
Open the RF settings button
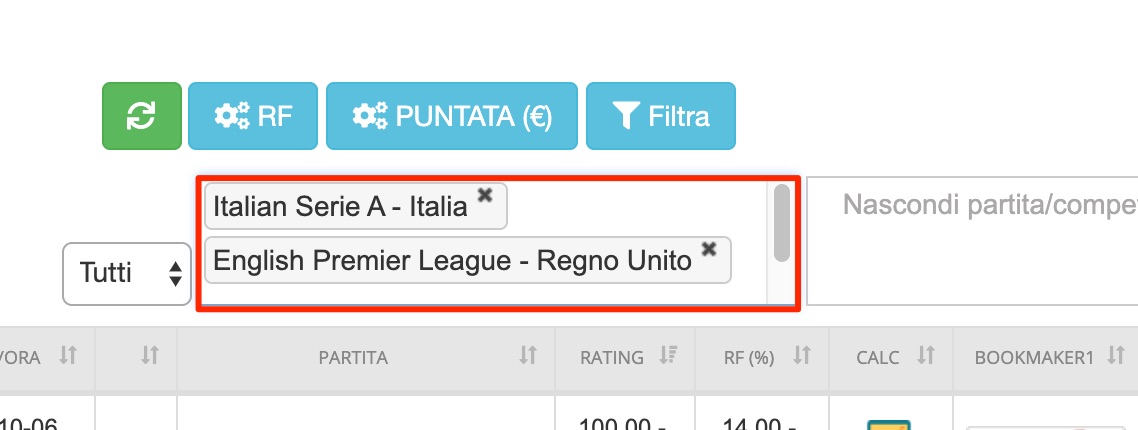tap(253, 116)
